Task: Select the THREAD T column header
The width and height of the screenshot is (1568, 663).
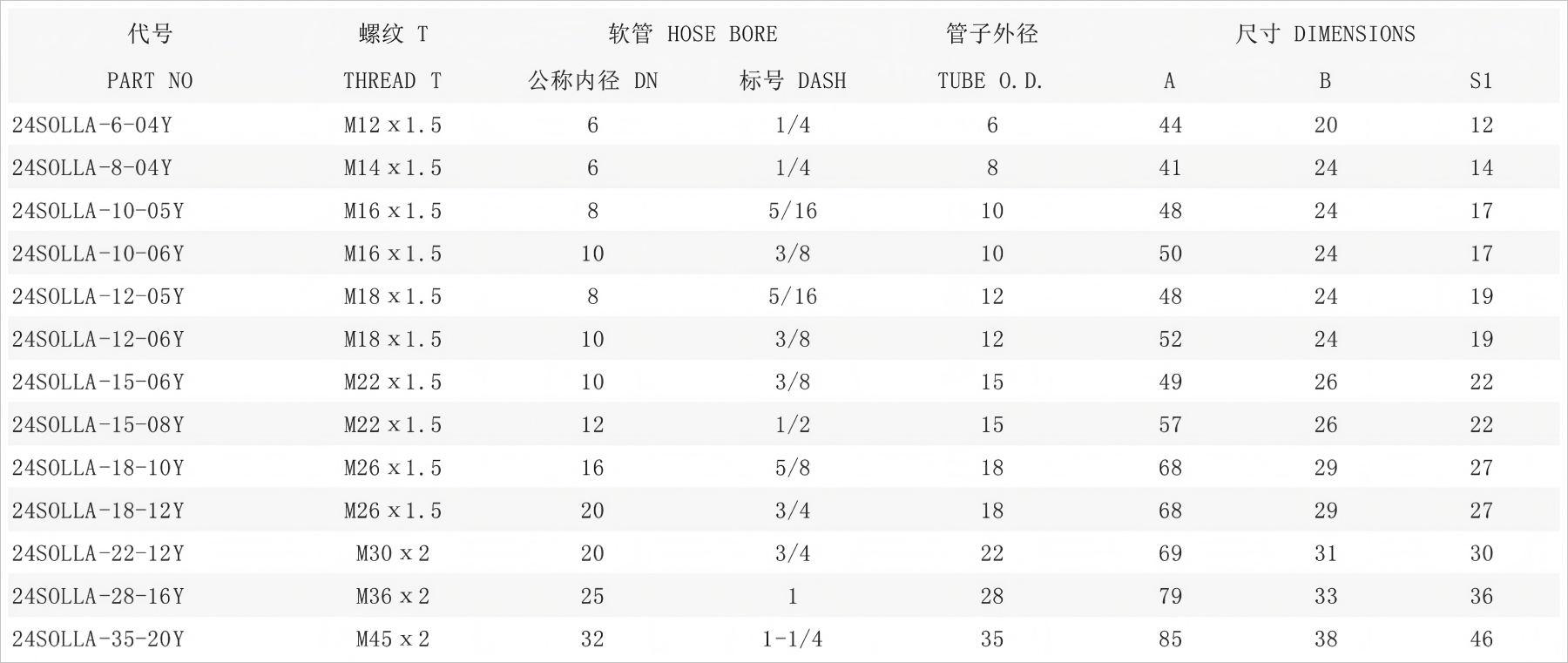Action: (392, 81)
